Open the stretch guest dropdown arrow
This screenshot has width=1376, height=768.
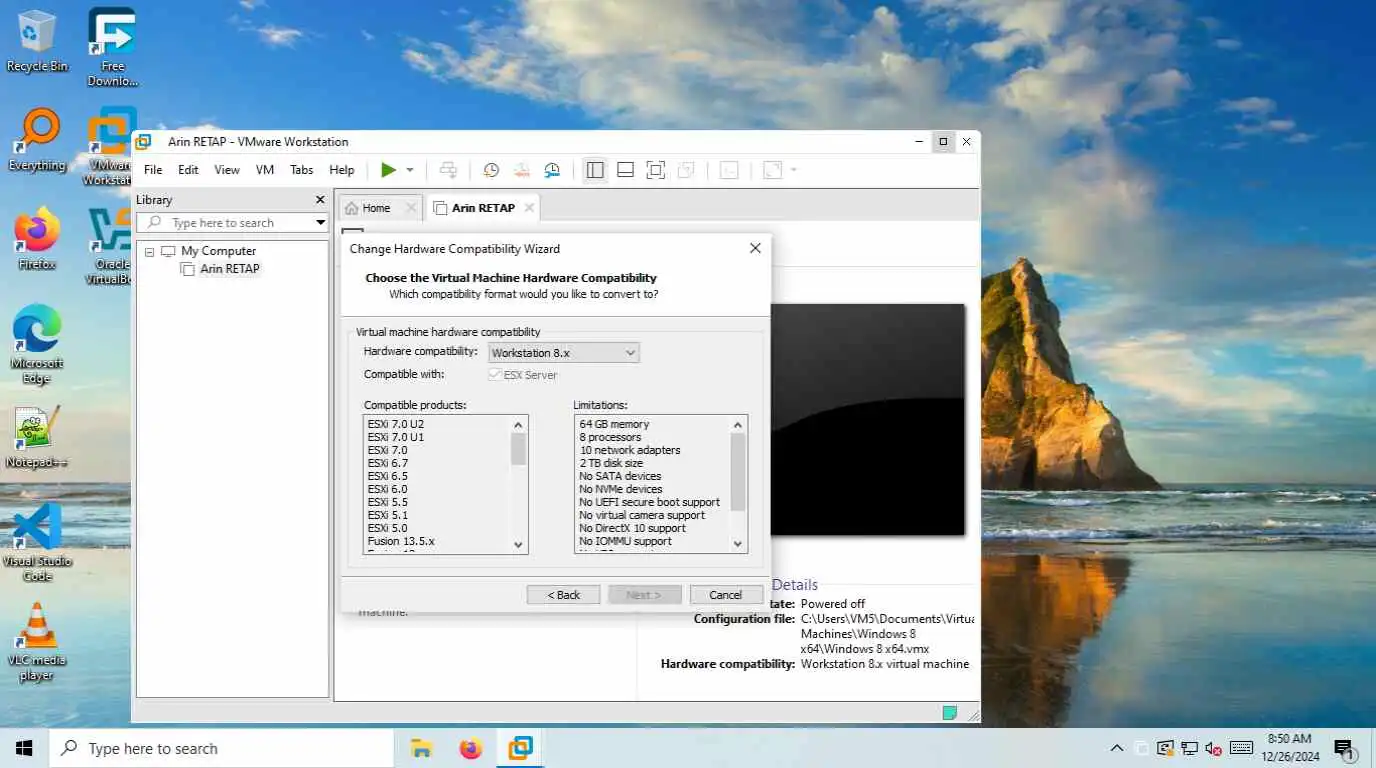point(794,170)
